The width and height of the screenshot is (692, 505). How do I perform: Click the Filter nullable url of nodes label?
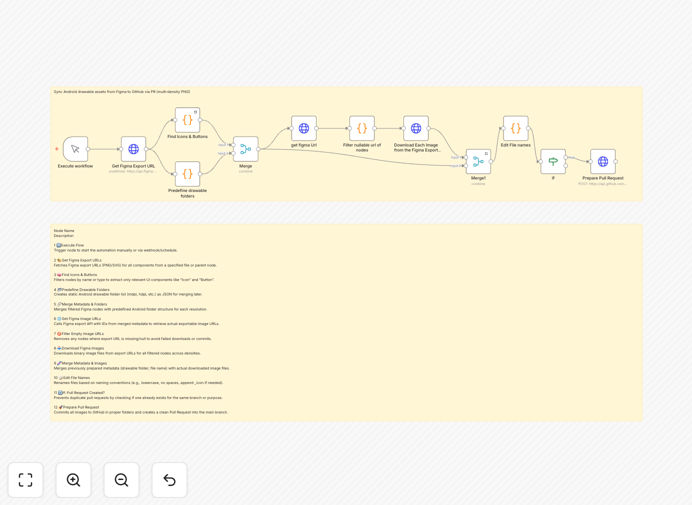(x=362, y=147)
